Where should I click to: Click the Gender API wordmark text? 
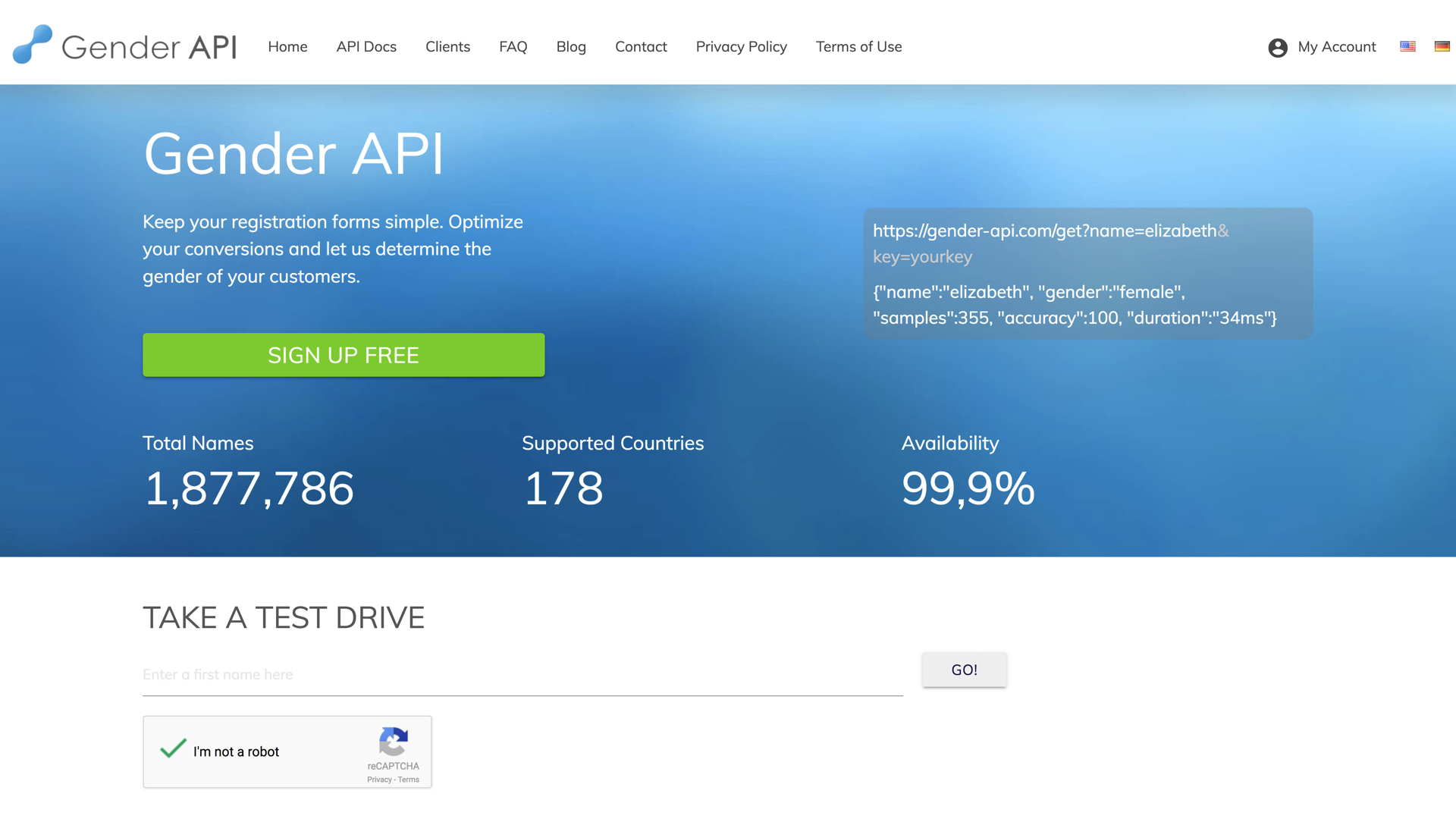[x=149, y=47]
